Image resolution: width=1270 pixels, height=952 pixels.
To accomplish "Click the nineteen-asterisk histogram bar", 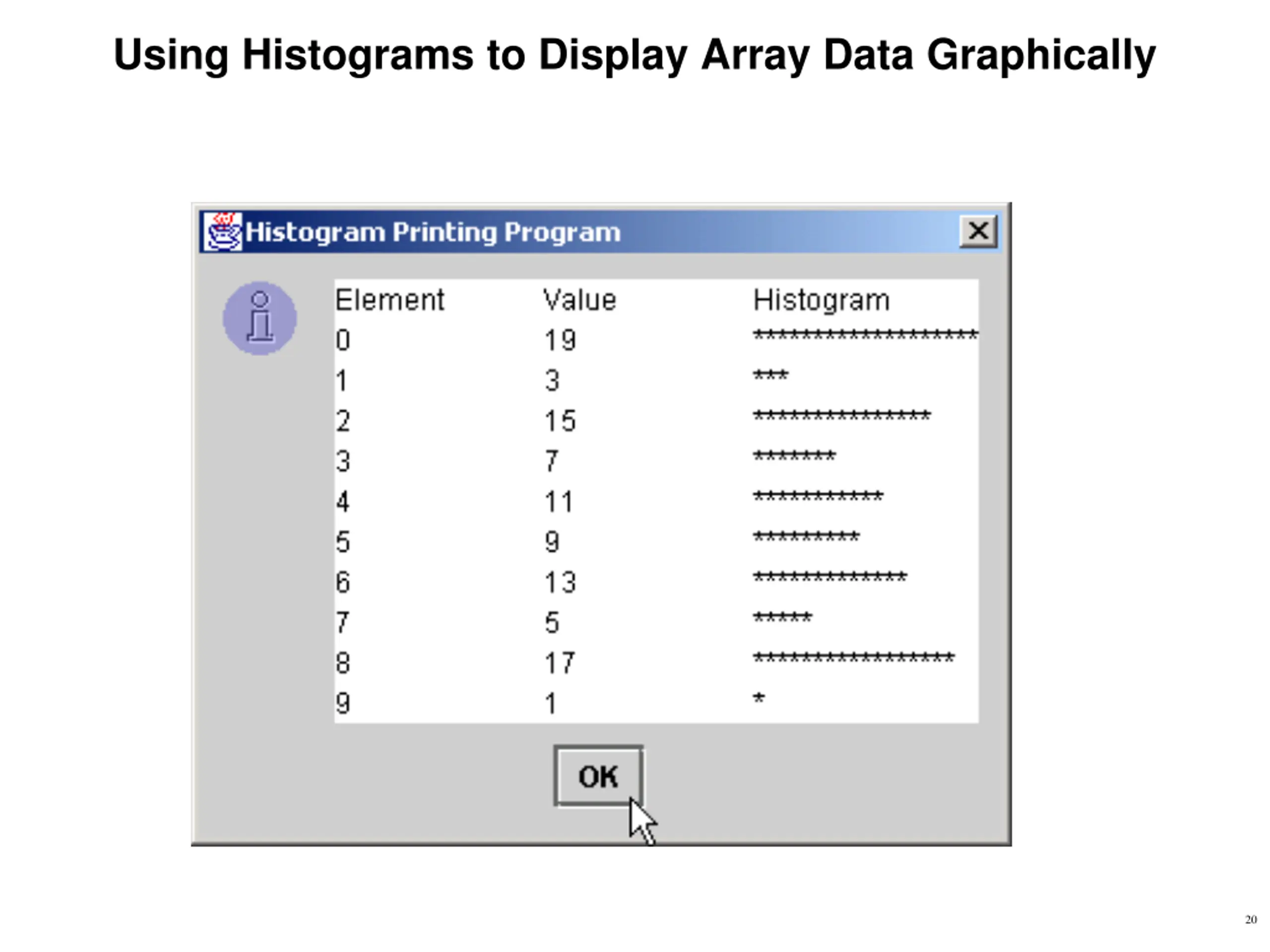I will tap(866, 335).
